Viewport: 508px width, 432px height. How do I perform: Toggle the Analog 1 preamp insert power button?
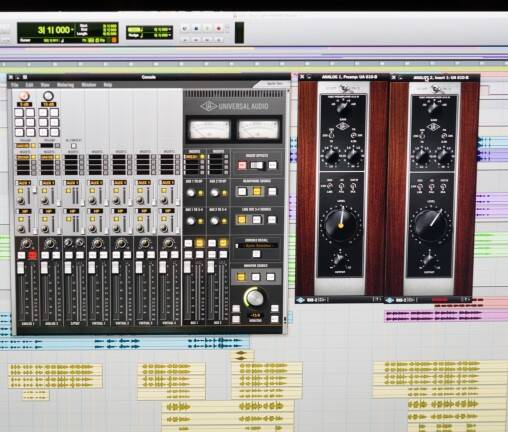tap(33, 146)
